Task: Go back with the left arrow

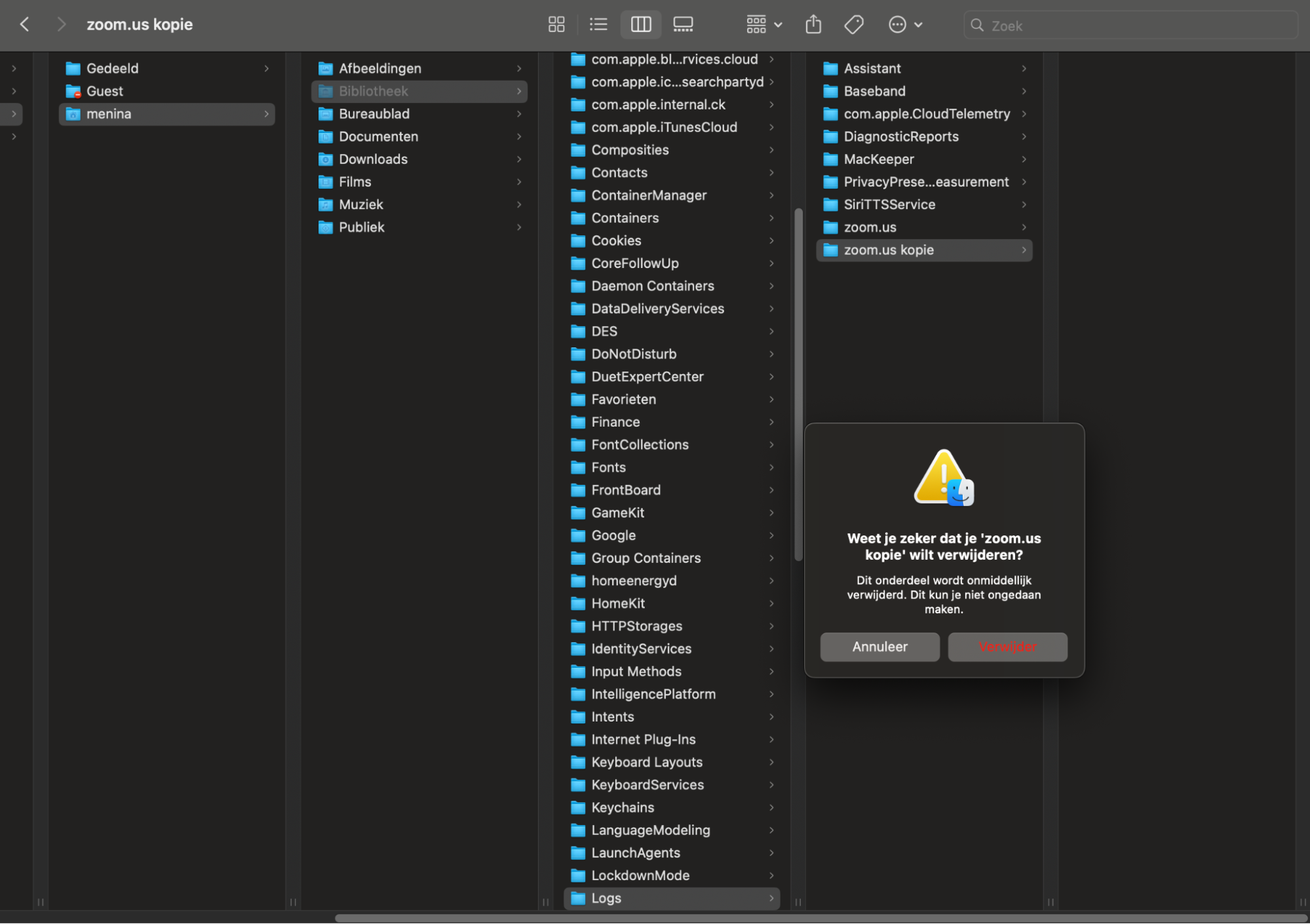Action: click(25, 25)
